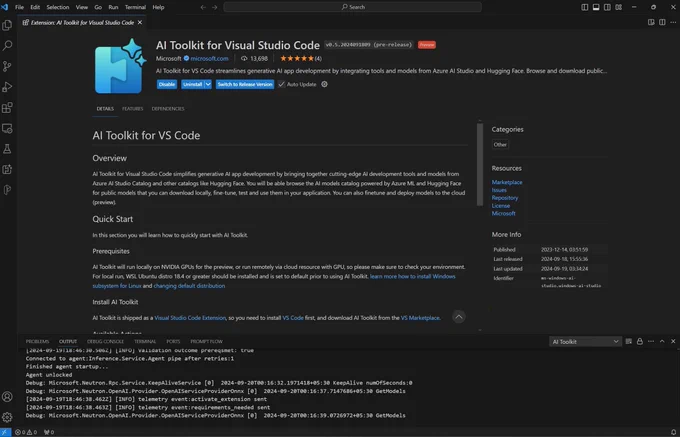Viewport: 680px width, 437px height.
Task: Click the AI Toolkit extension logo
Action: click(x=120, y=65)
